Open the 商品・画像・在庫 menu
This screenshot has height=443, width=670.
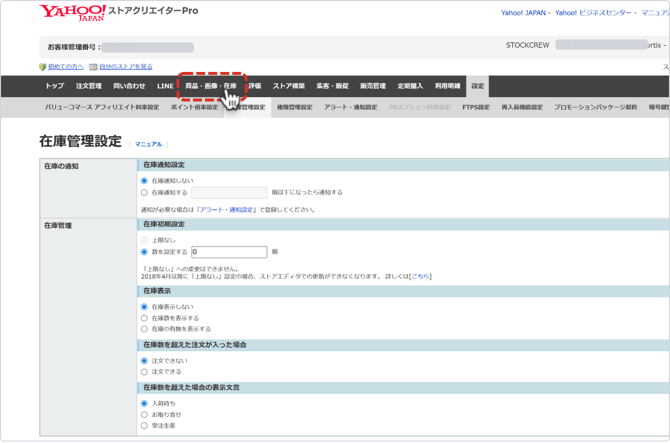[210, 86]
